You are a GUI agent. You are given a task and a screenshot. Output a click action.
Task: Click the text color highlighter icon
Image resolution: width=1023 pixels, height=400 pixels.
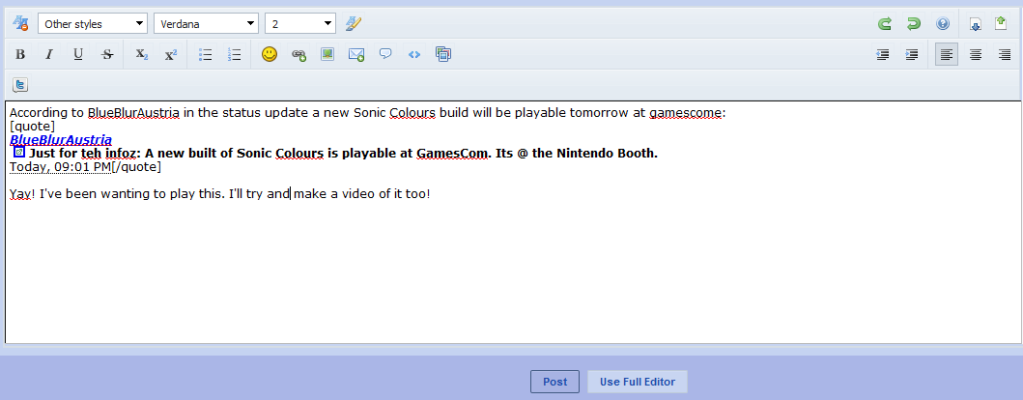tap(353, 24)
